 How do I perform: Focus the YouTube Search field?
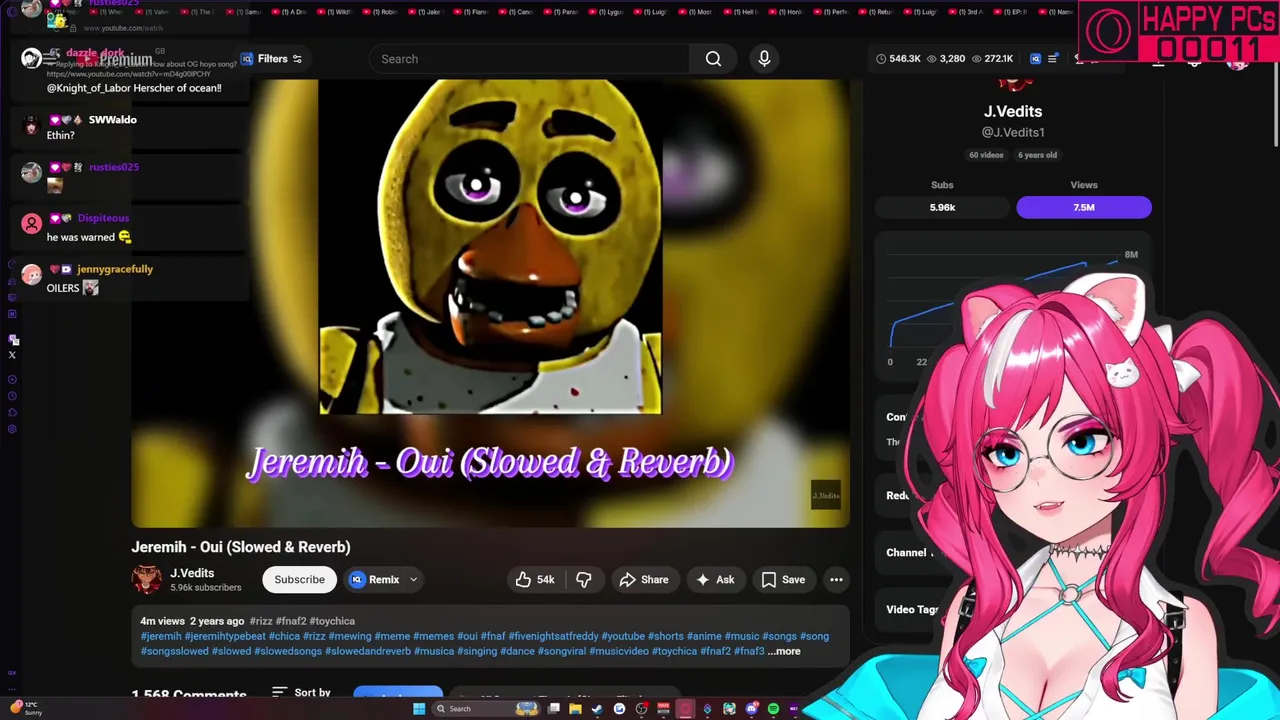[529, 59]
